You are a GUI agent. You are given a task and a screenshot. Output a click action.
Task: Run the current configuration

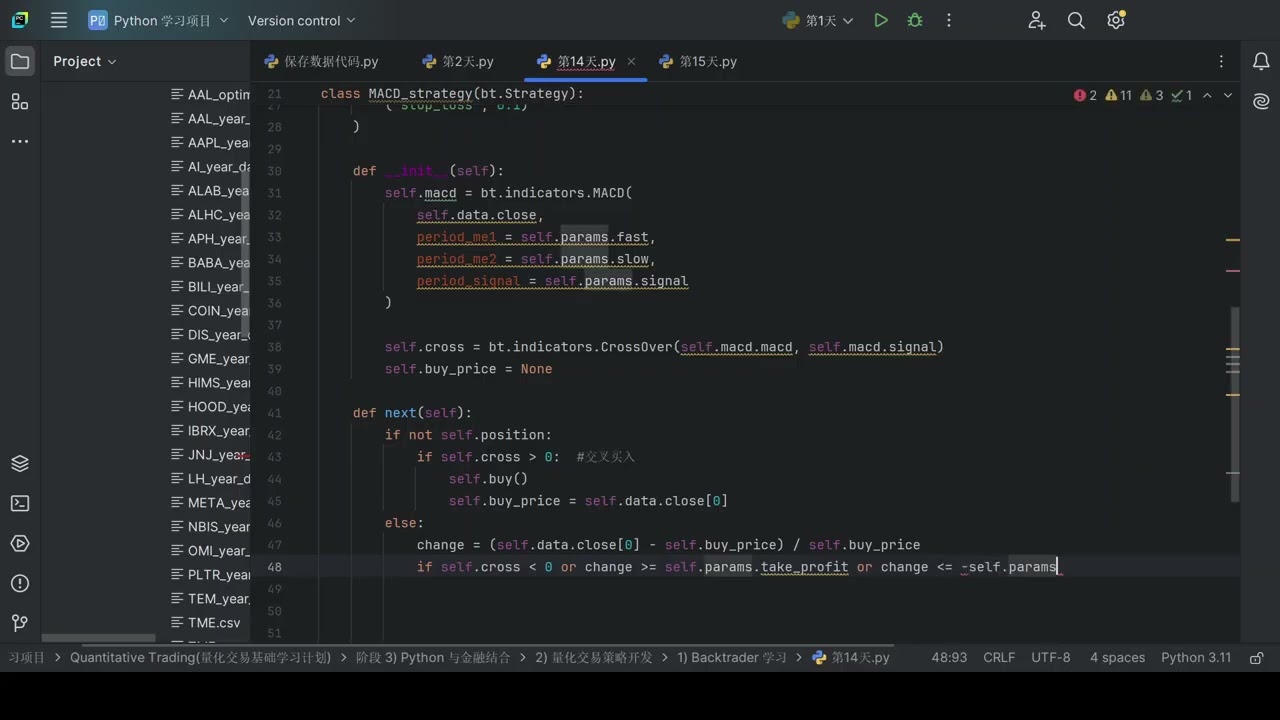click(881, 20)
